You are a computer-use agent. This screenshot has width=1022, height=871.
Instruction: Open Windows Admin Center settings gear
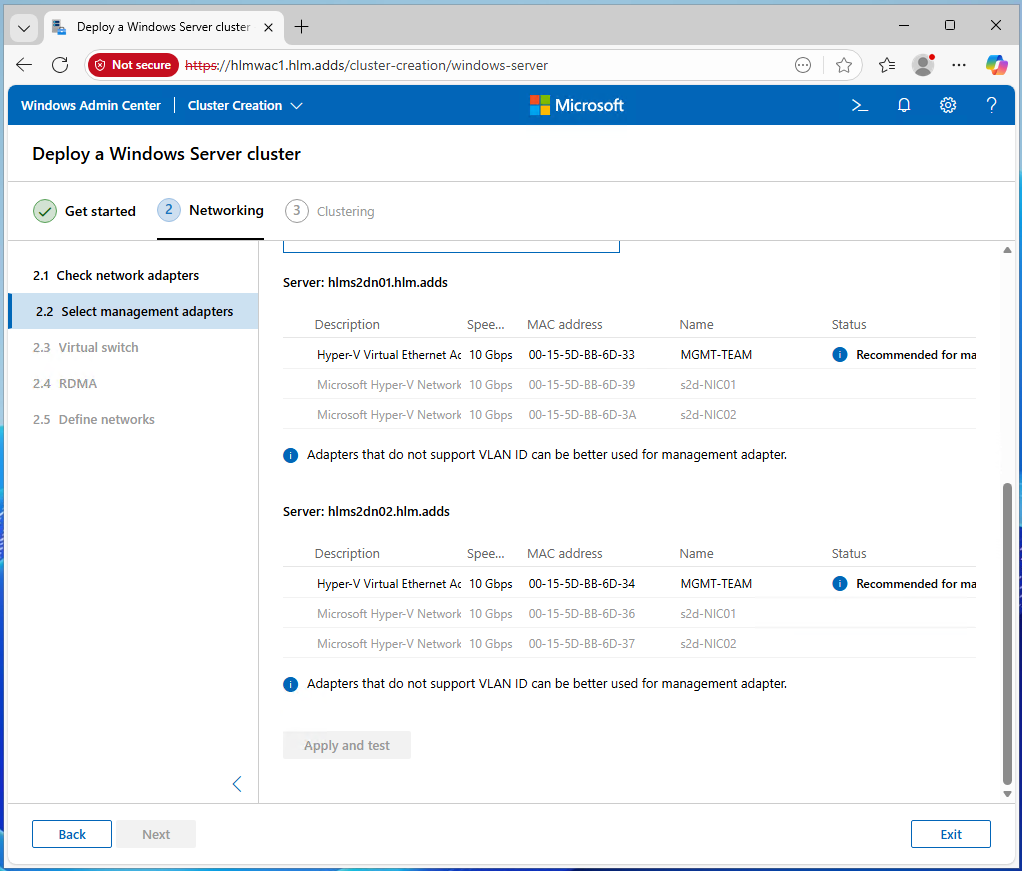[948, 105]
